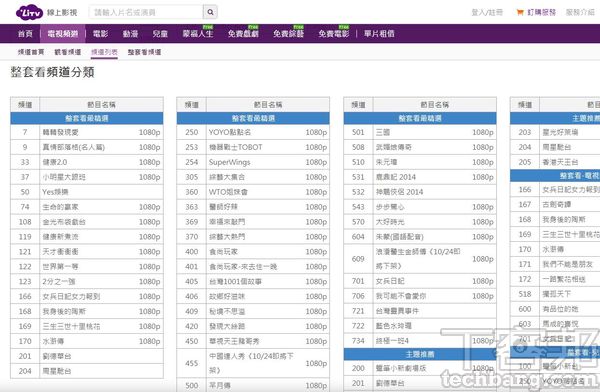The image size is (600, 392).
Task: Click the orange shopping cart icon
Action: [x=520, y=12]
